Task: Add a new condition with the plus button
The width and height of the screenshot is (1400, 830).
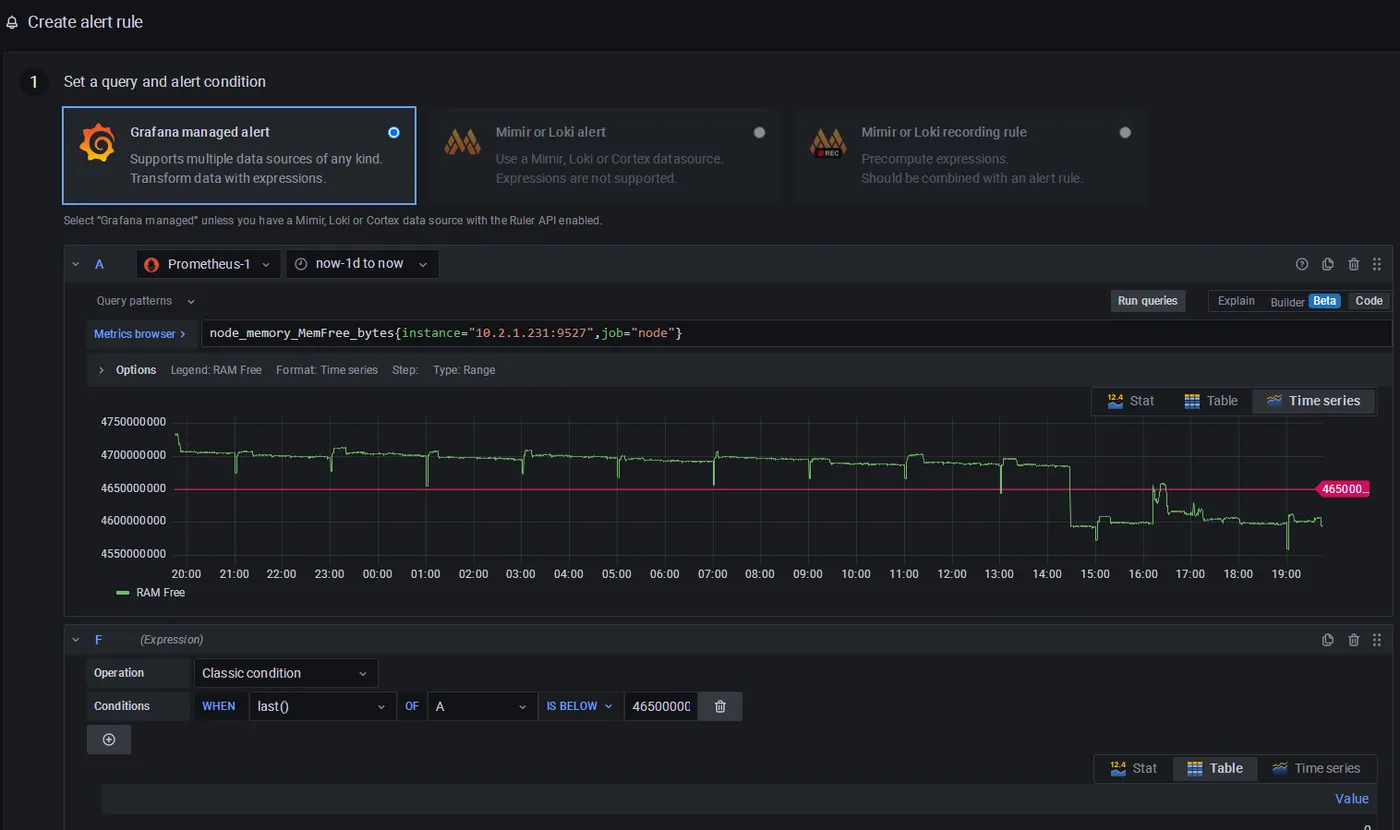Action: click(x=109, y=740)
